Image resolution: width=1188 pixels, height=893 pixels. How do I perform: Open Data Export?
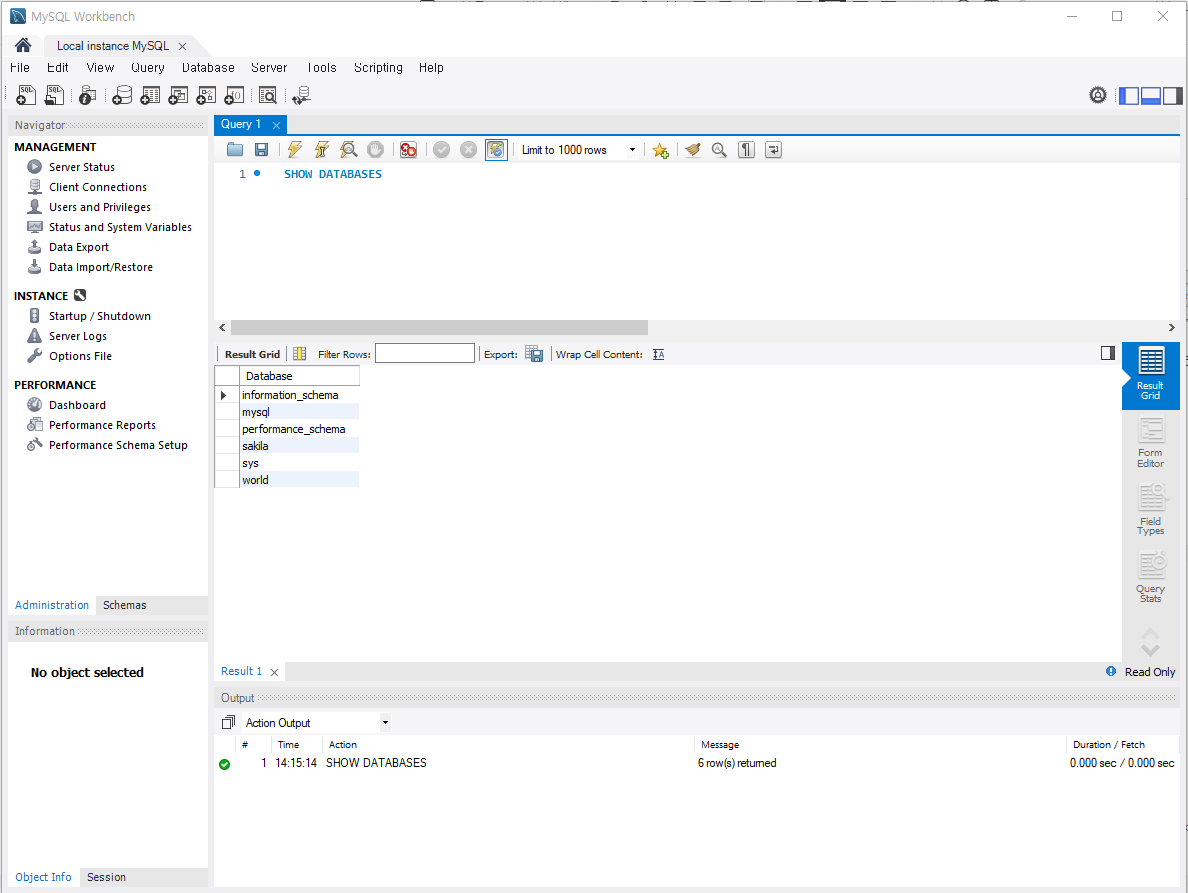click(x=79, y=247)
